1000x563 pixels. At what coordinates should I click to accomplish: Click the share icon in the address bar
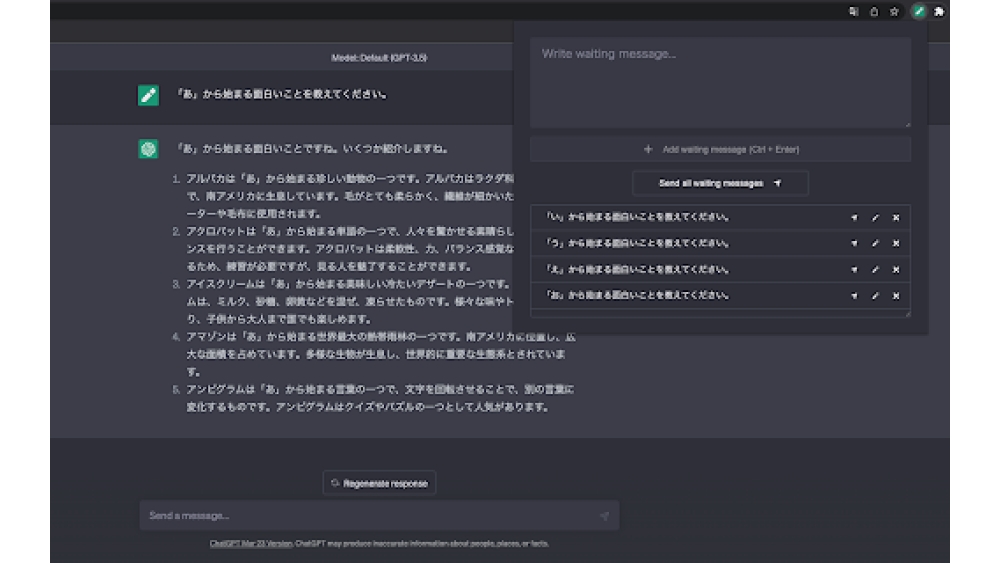[x=874, y=11]
